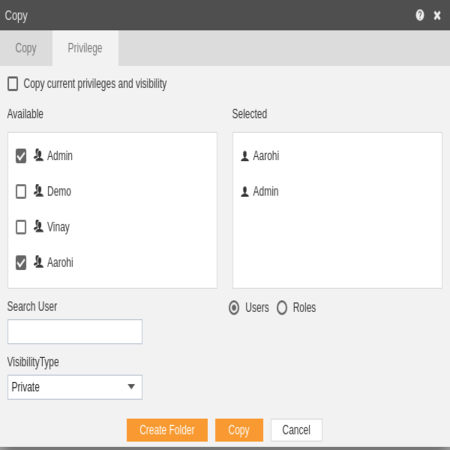Enable Copy current privileges and visibility checkbox

(x=13, y=84)
